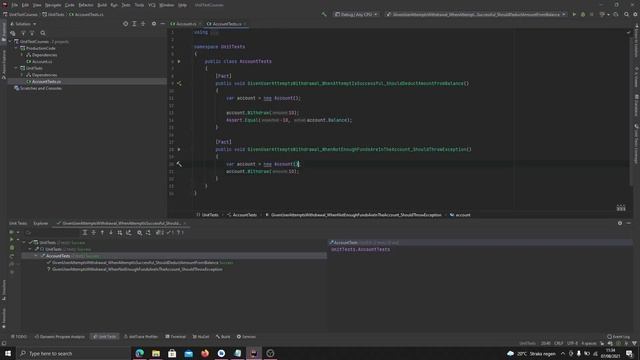Click Expand All icon in unit test toolbar
Viewport: 640px width, 360px height.
click(x=85, y=233)
